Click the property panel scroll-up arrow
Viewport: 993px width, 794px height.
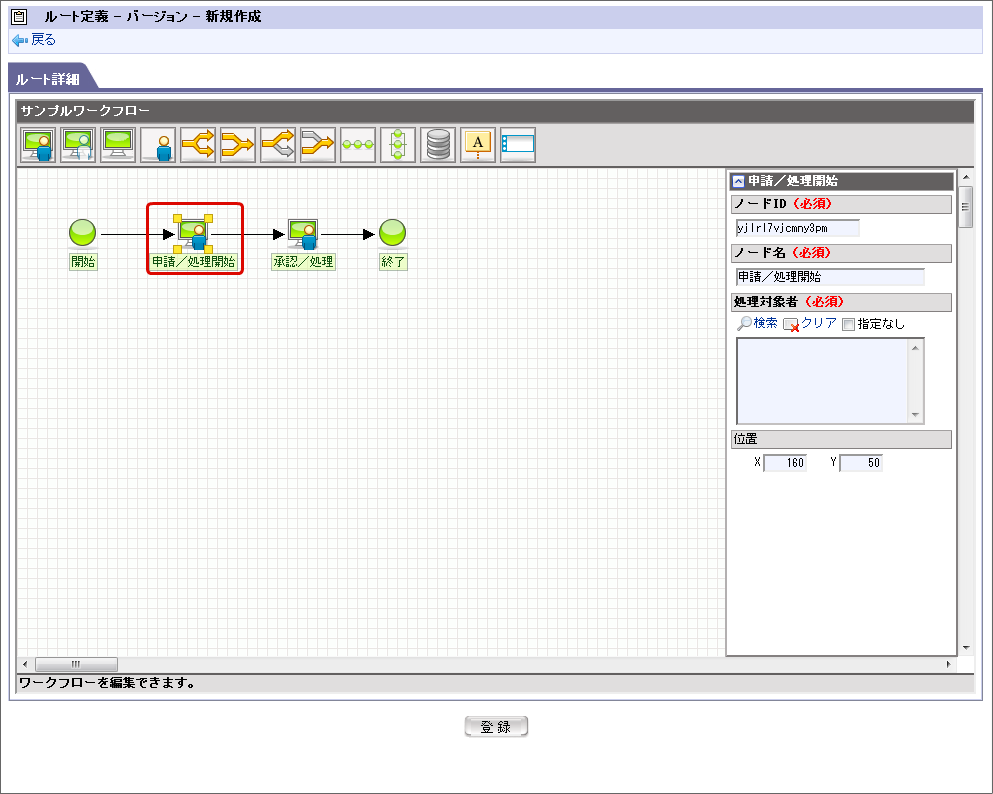click(x=966, y=177)
